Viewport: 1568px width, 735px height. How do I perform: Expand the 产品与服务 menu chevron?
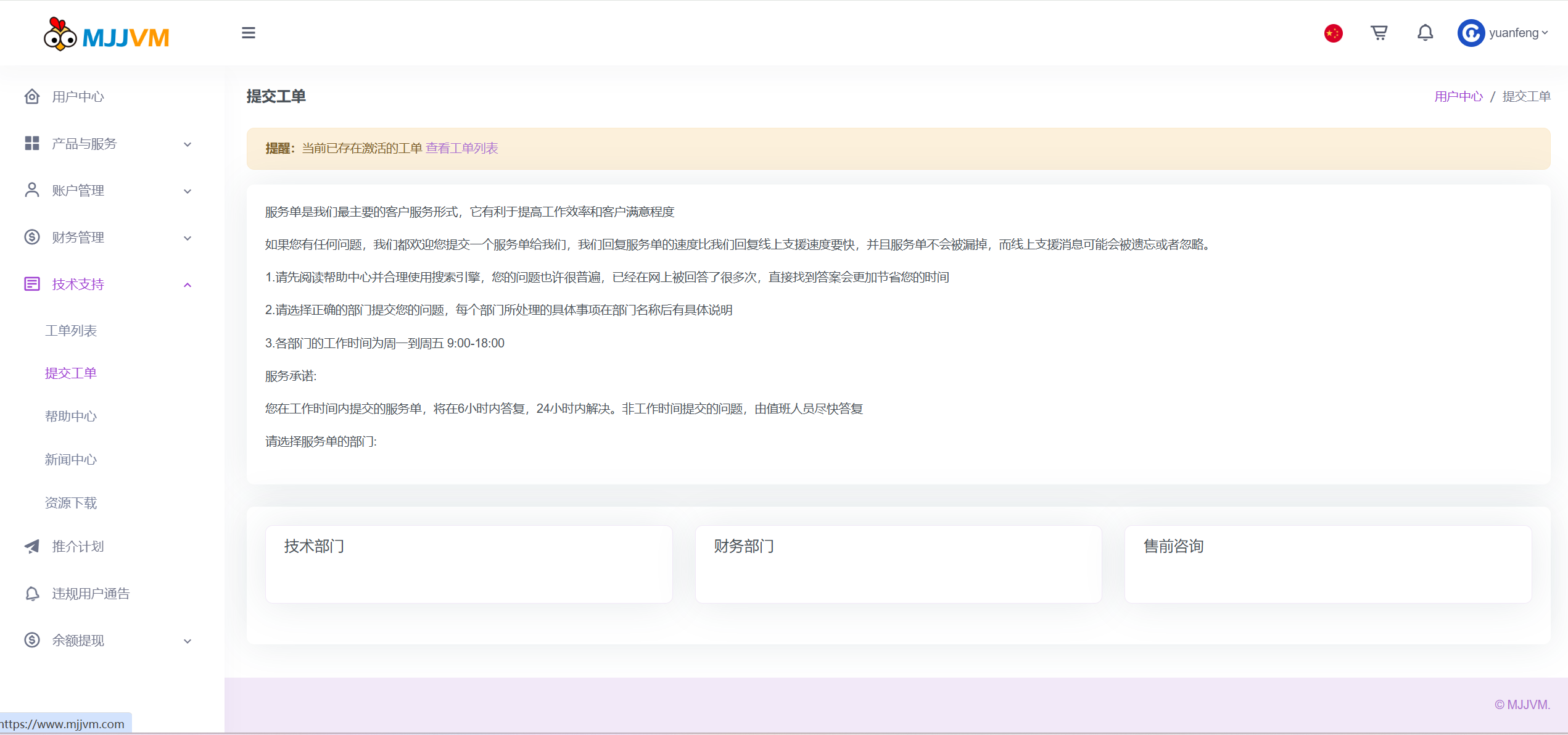(x=188, y=144)
